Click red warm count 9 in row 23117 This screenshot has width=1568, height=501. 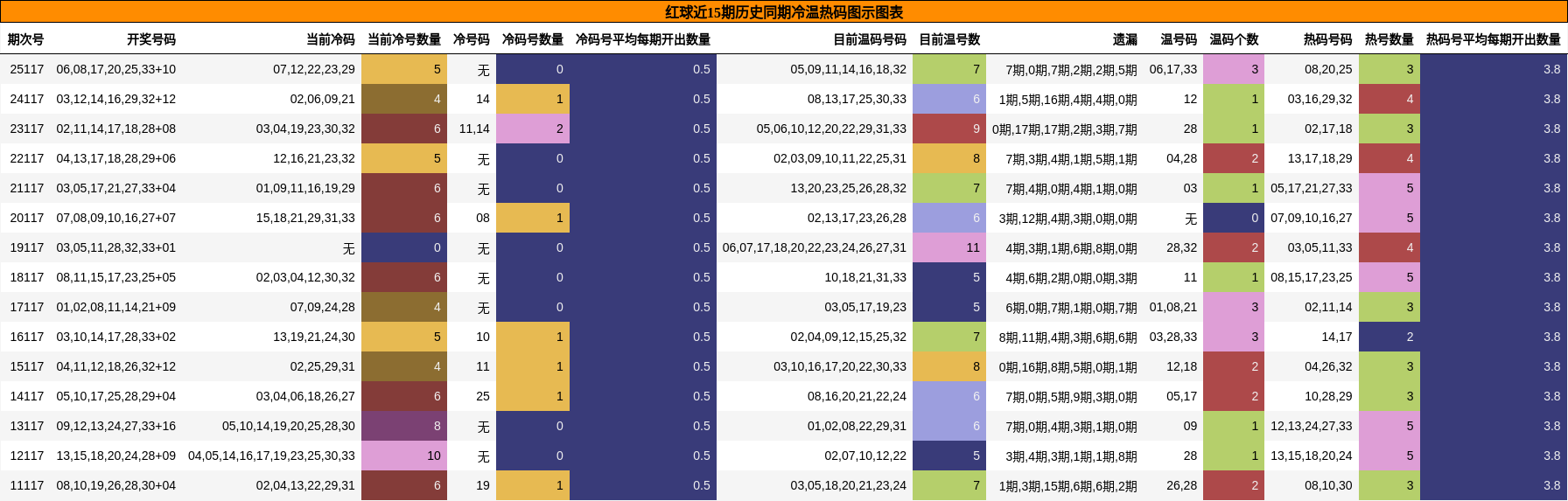click(949, 129)
